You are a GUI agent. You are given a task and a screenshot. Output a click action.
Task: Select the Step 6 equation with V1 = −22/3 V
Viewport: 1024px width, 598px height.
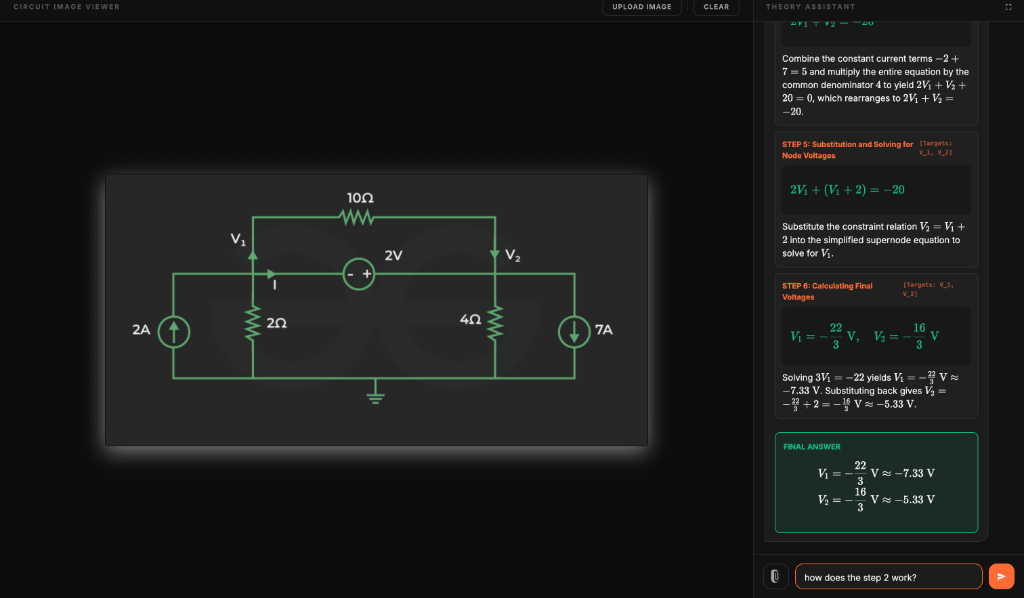point(864,336)
